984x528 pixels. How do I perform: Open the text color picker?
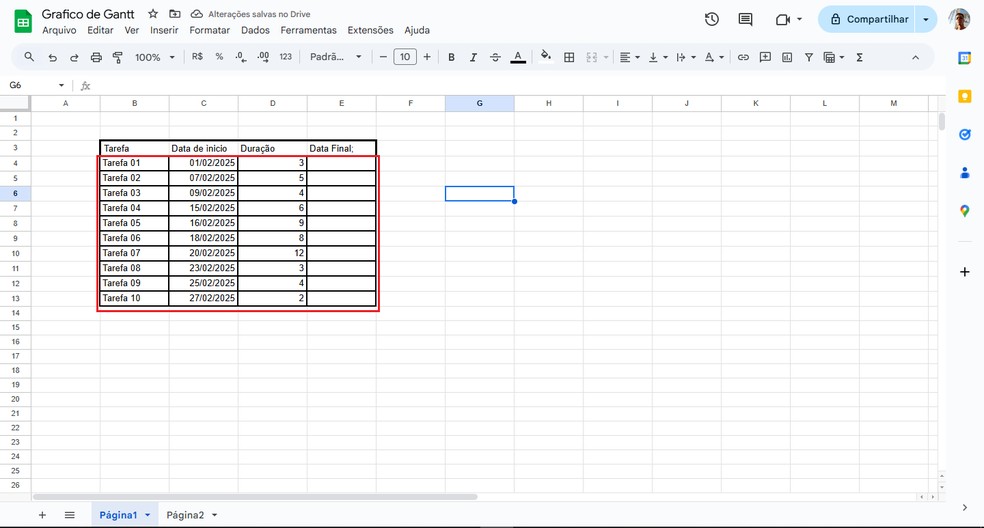[518, 57]
